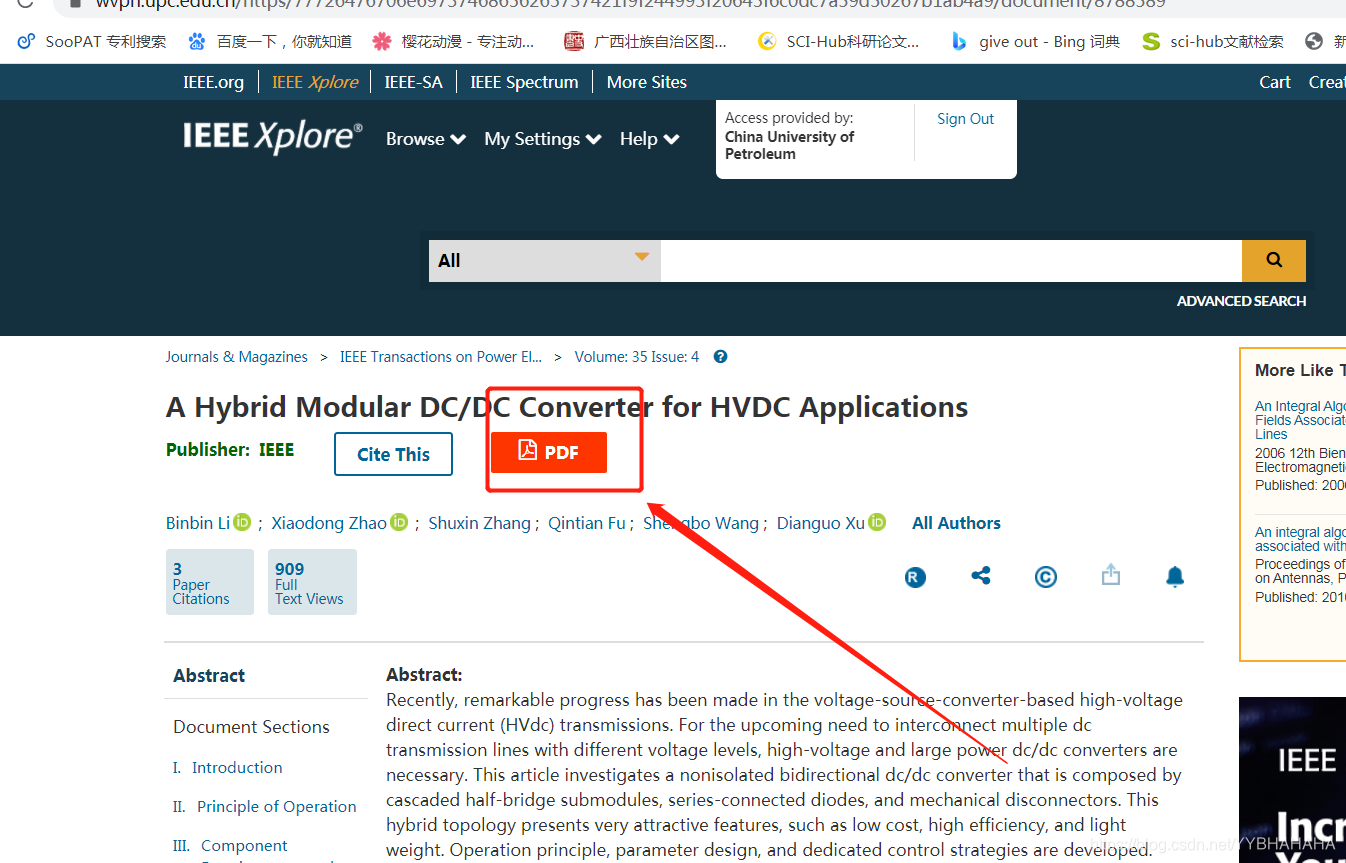This screenshot has width=1346, height=863.
Task: Download the article PDF
Action: point(549,452)
